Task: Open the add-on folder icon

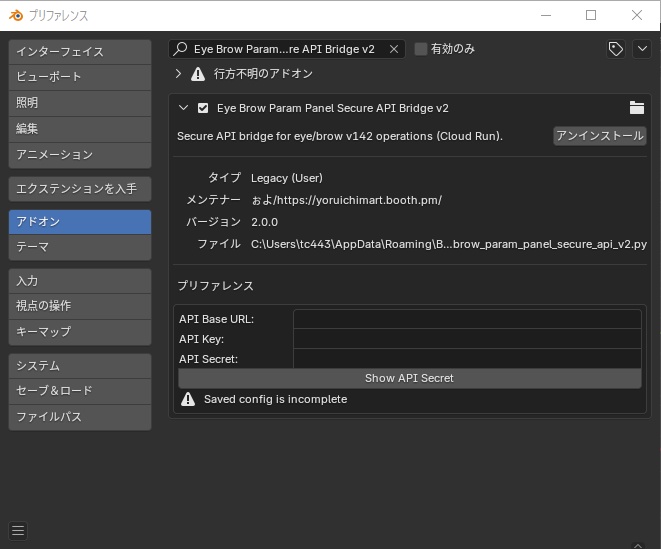Action: (637, 108)
